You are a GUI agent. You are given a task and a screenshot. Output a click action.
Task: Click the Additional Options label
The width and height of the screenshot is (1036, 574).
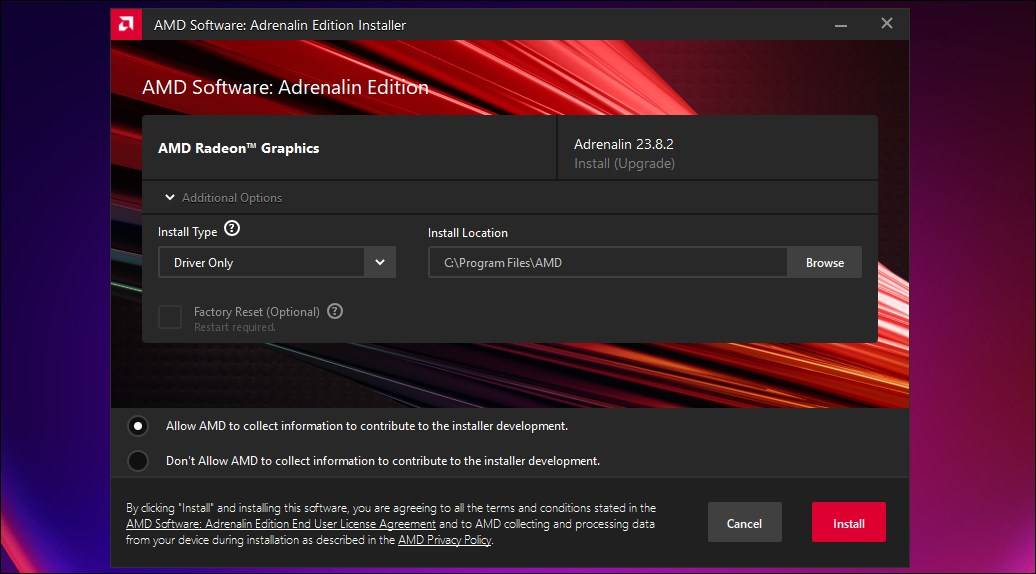pyautogui.click(x=232, y=197)
